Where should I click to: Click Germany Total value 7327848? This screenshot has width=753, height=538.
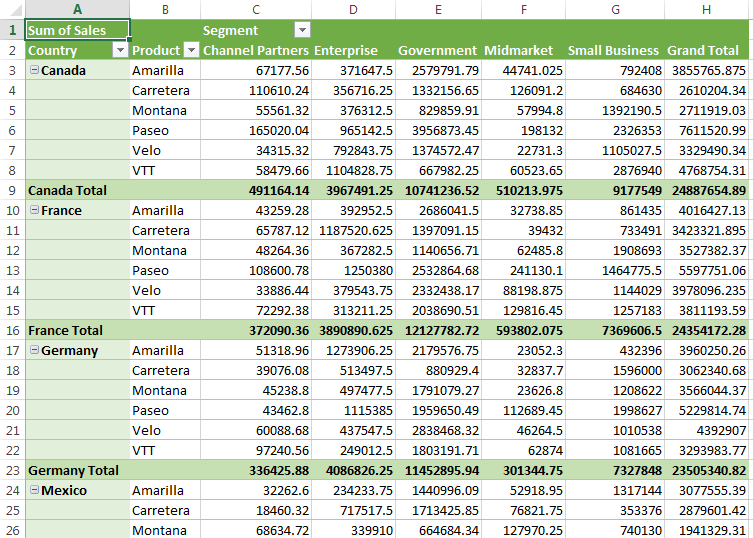[615, 470]
